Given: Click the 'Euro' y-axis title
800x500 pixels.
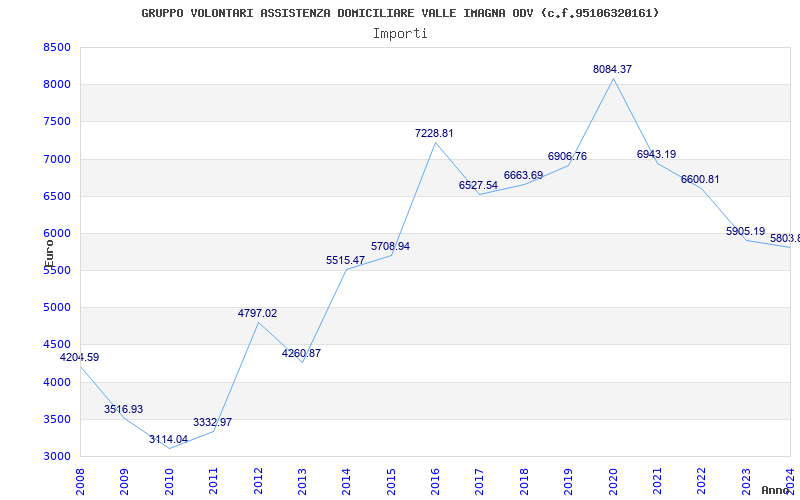Looking at the screenshot, I should pyautogui.click(x=49, y=254).
